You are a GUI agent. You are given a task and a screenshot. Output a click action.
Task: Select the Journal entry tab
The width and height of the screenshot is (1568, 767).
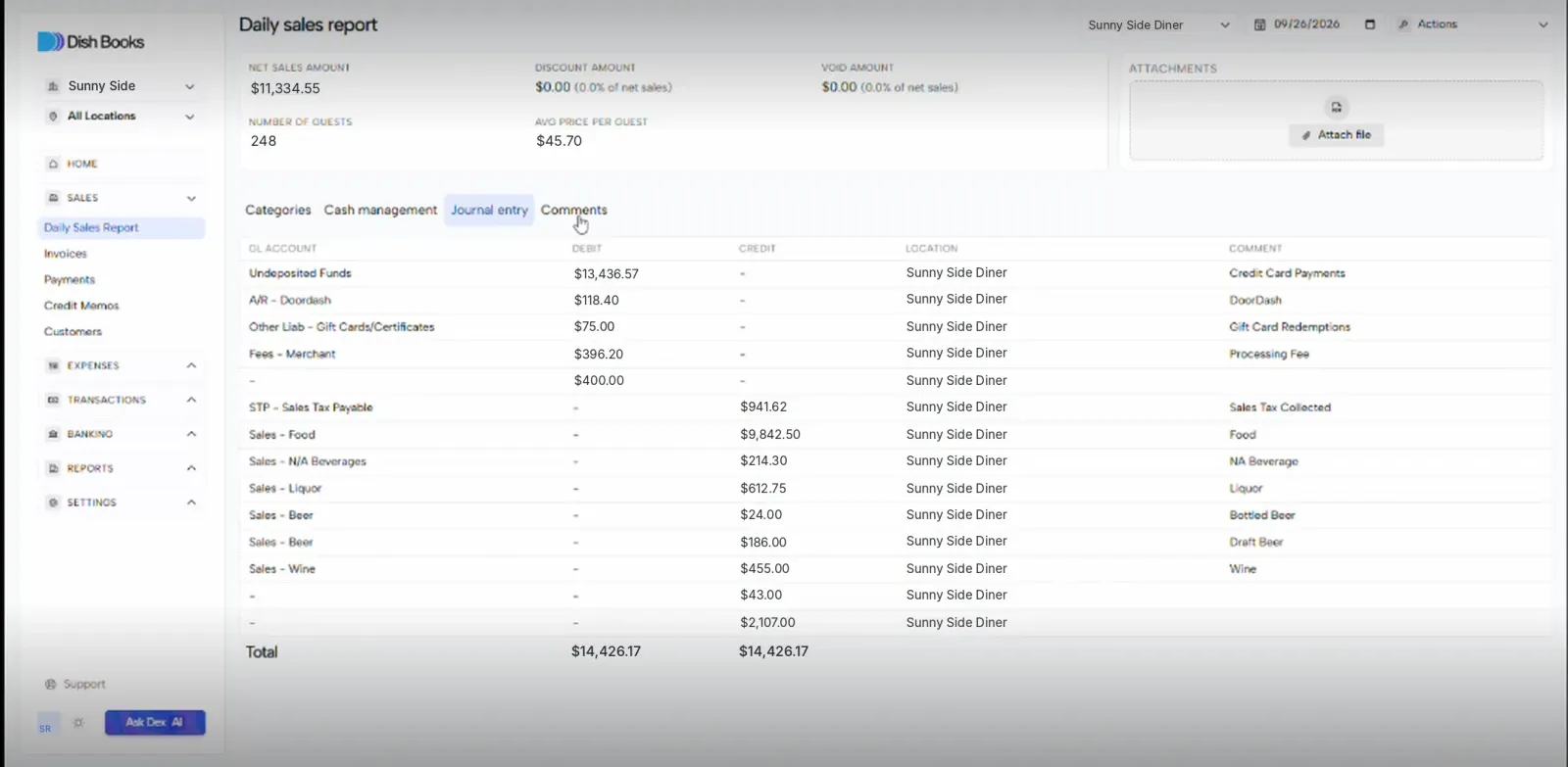pos(489,210)
